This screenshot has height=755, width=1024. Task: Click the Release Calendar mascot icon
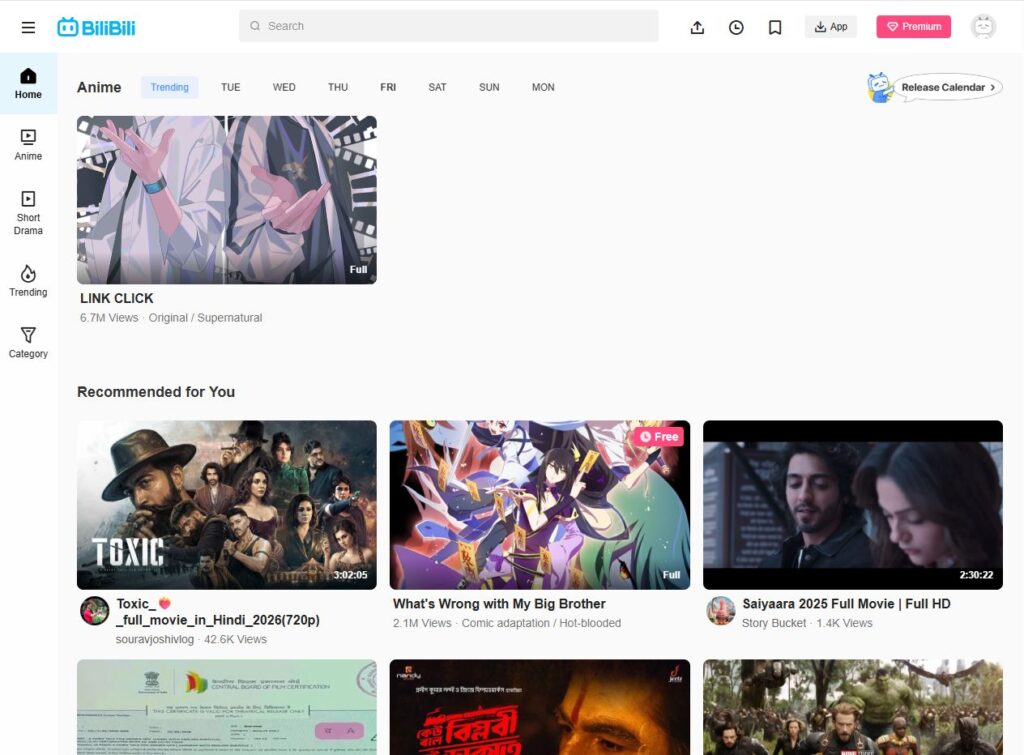pos(879,88)
